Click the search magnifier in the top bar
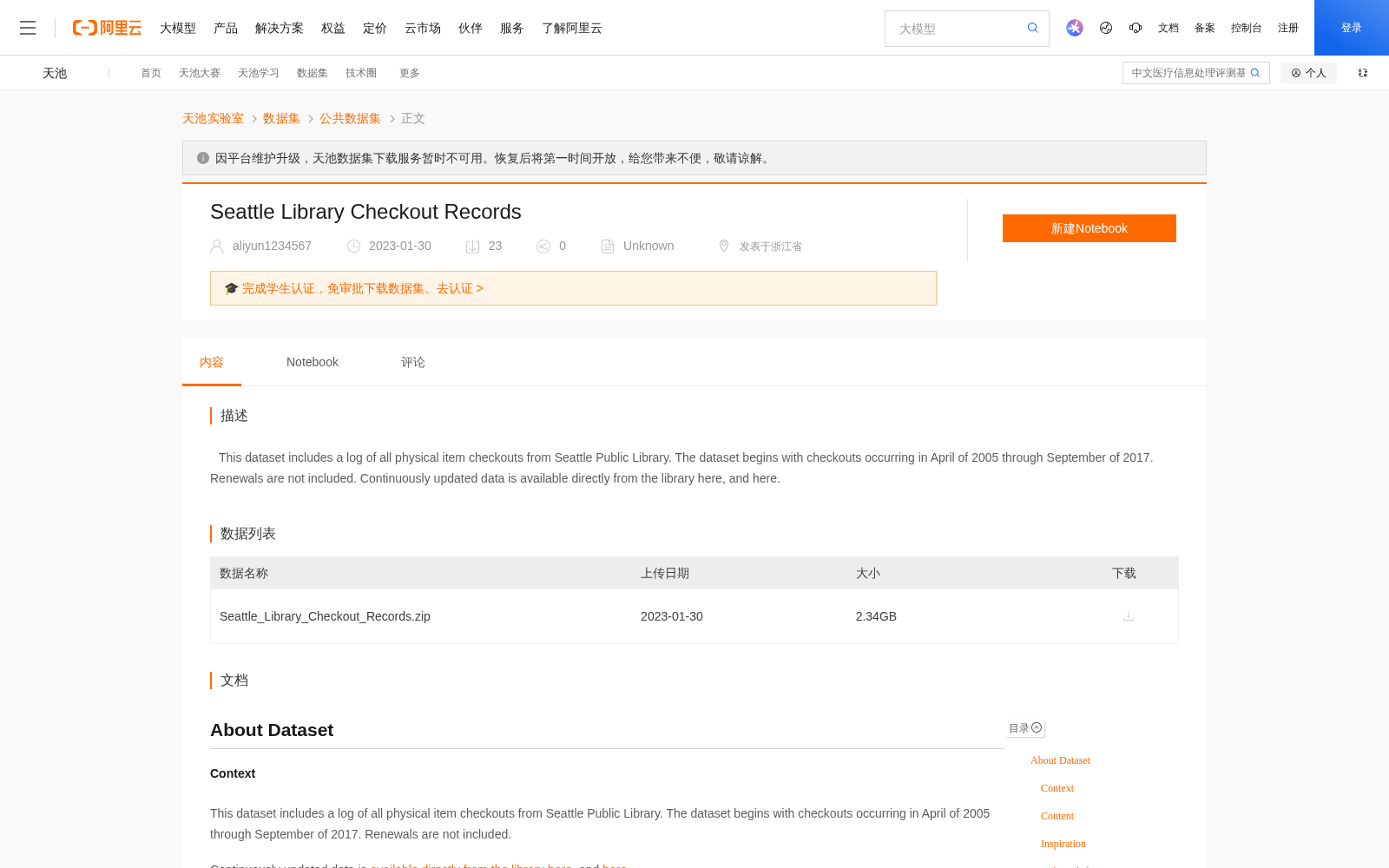The height and width of the screenshot is (868, 1389). [x=1033, y=28]
